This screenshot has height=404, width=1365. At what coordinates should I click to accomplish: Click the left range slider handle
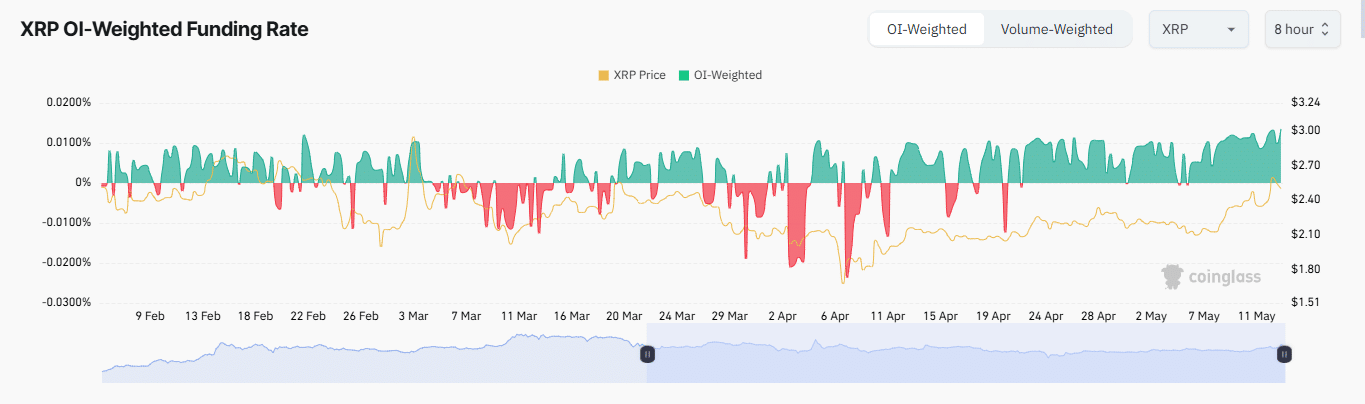click(x=647, y=353)
